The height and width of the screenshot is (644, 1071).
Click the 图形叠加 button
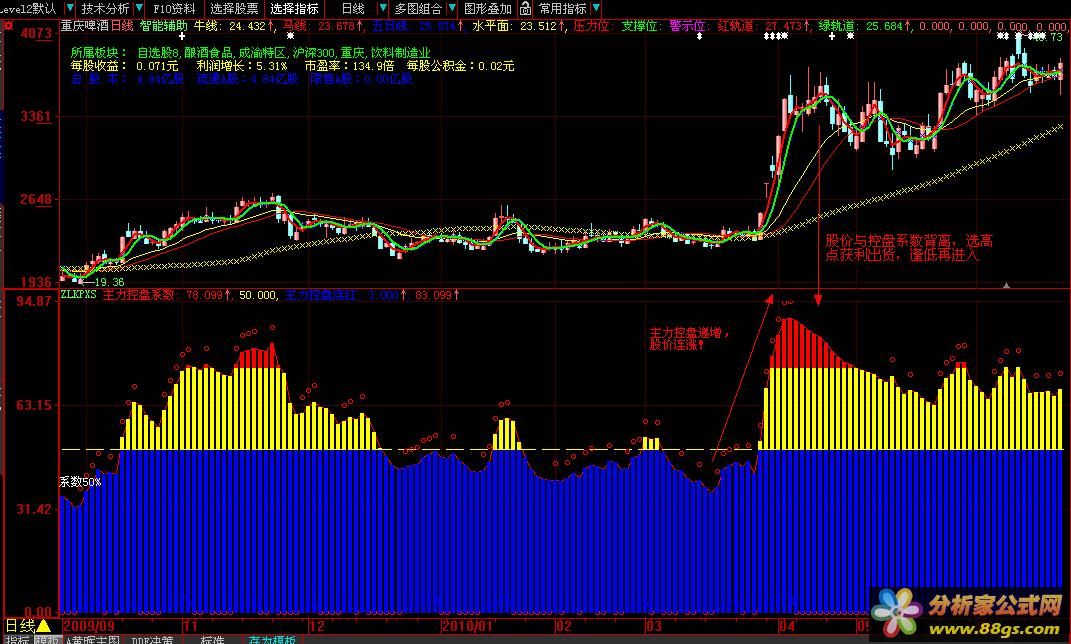tap(488, 8)
